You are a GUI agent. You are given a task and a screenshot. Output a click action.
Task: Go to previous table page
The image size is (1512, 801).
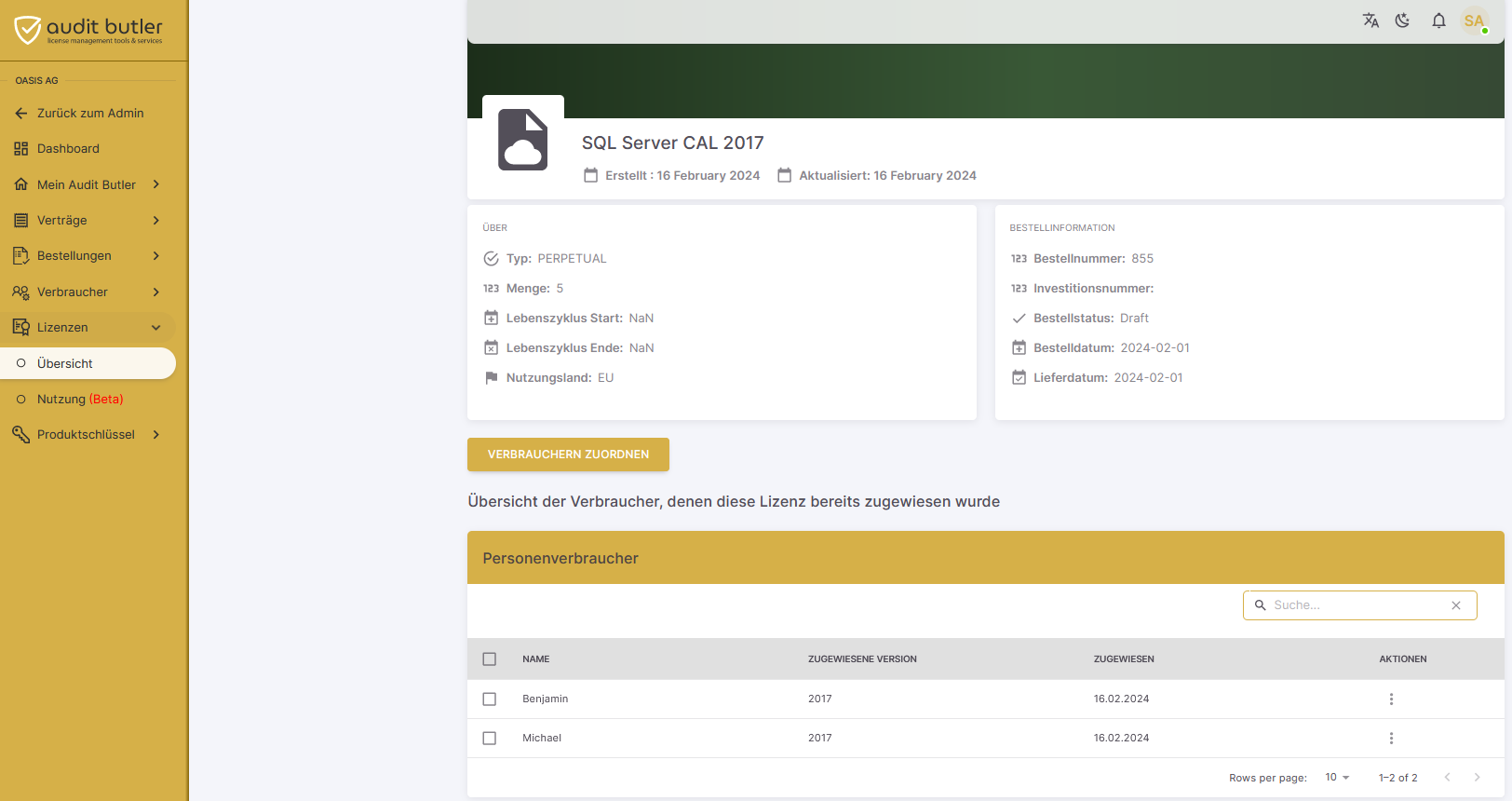1448,778
